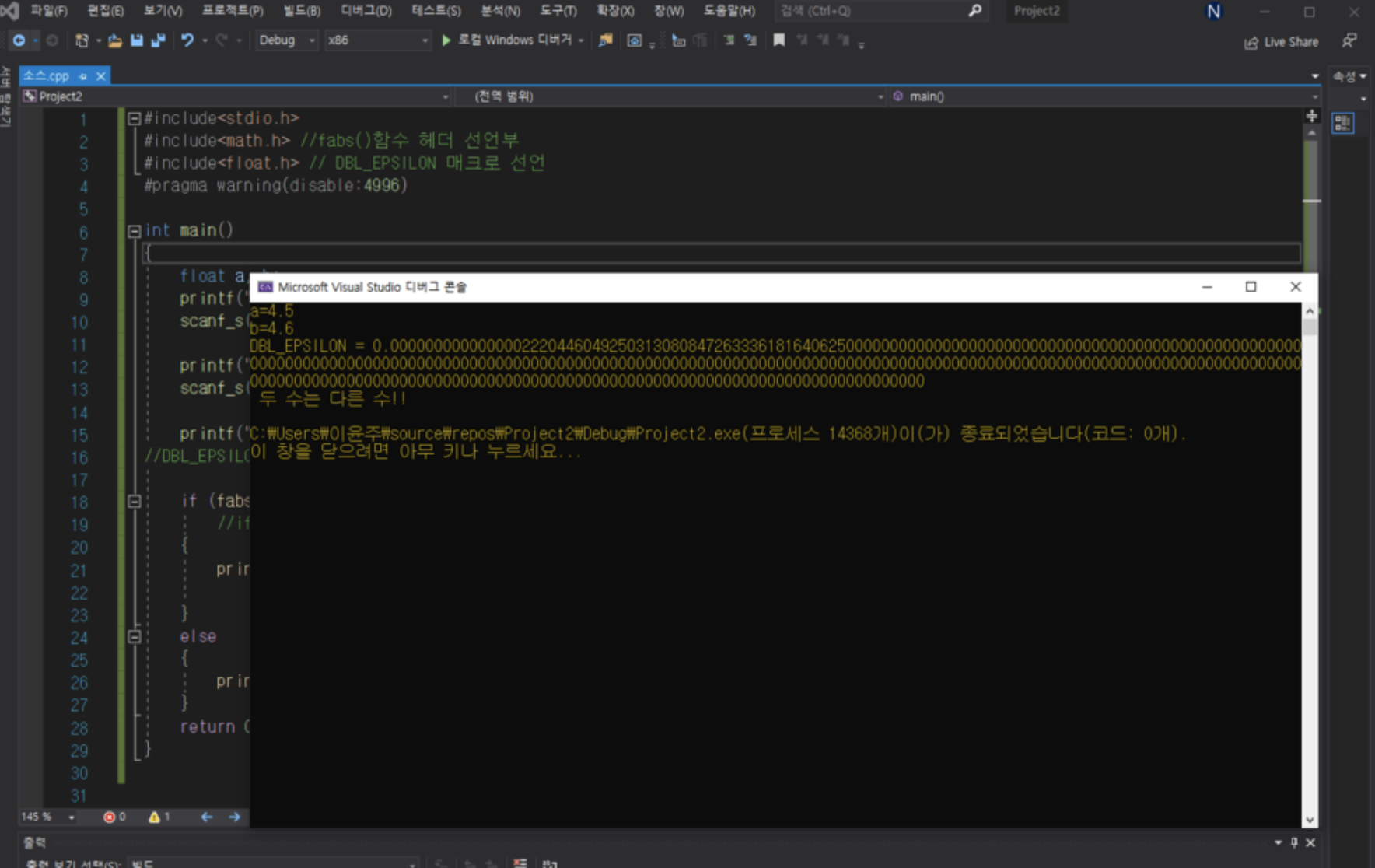
Task: Click the find in files icon
Action: tap(605, 40)
